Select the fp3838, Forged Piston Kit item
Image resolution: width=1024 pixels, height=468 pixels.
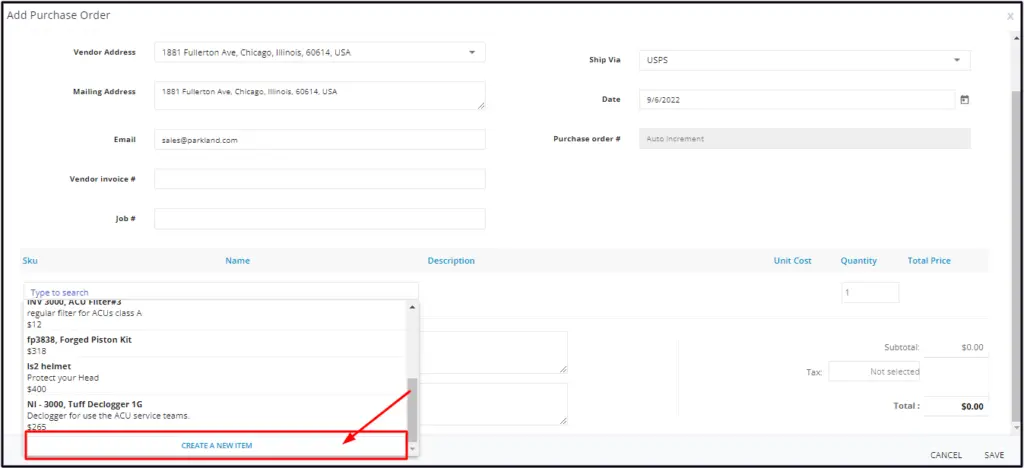click(x=215, y=345)
